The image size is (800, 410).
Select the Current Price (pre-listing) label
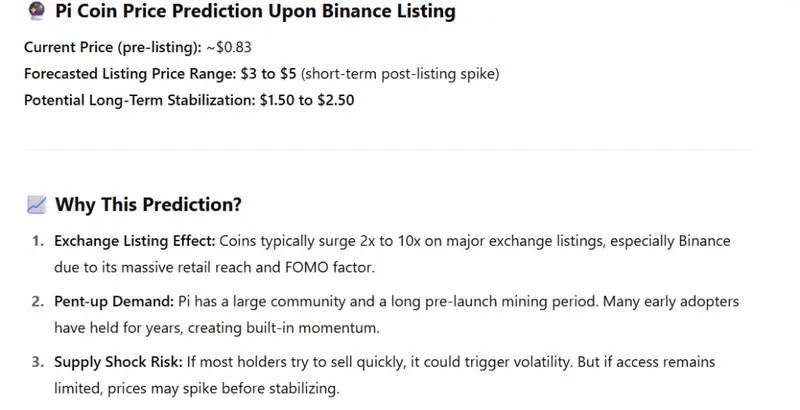click(113, 47)
